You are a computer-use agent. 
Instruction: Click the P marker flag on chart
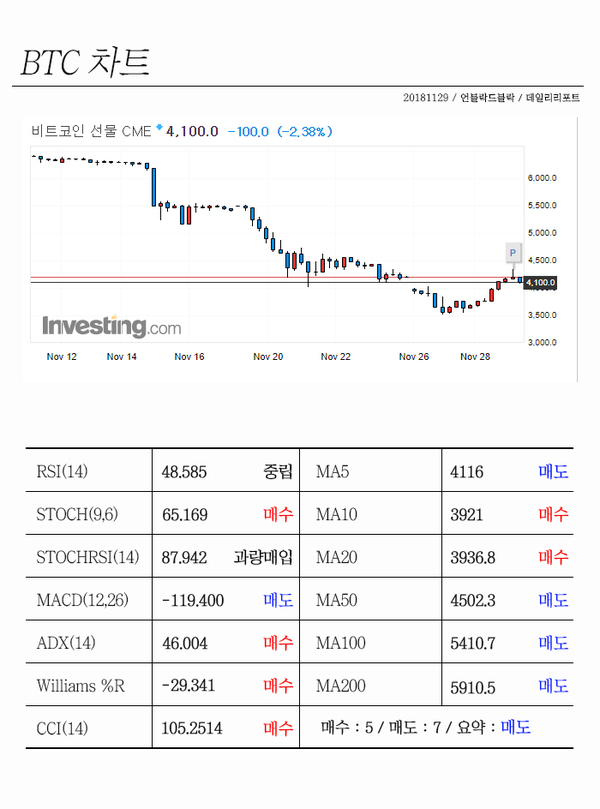click(512, 253)
